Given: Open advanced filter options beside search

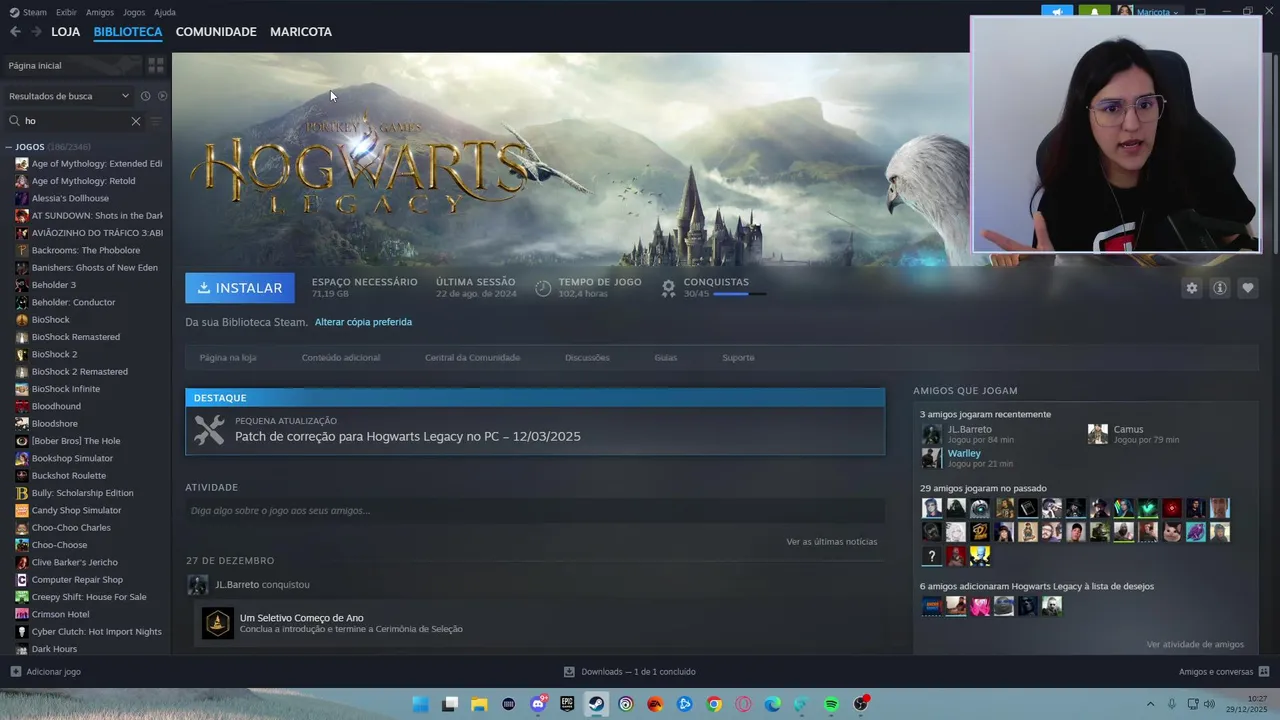Looking at the screenshot, I should 155,121.
